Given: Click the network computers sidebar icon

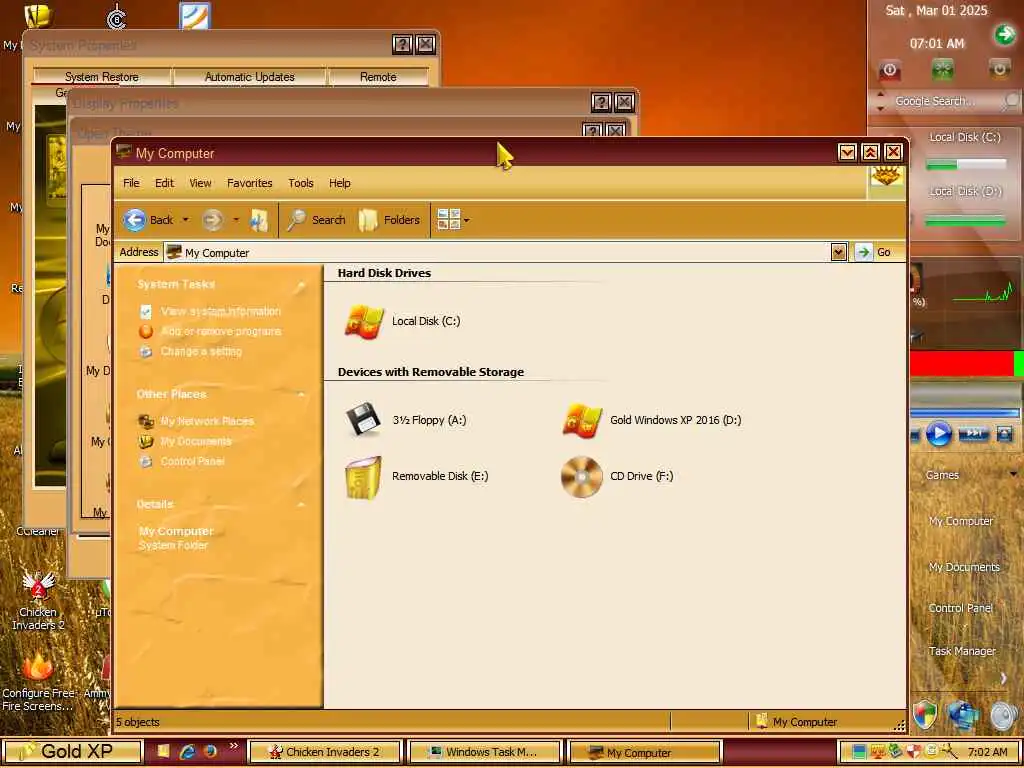Looking at the screenshot, I should click(963, 715).
